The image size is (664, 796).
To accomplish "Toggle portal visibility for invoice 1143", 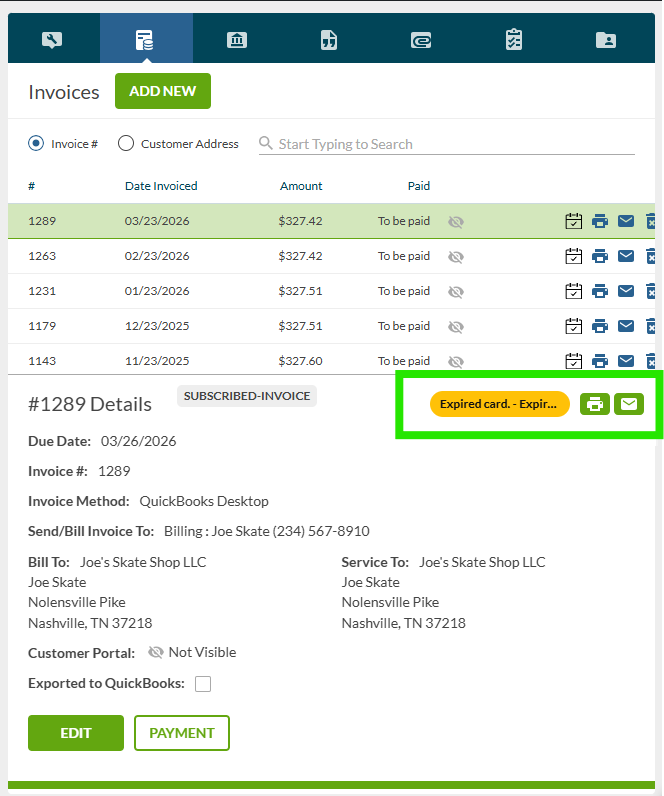I will click(x=456, y=361).
